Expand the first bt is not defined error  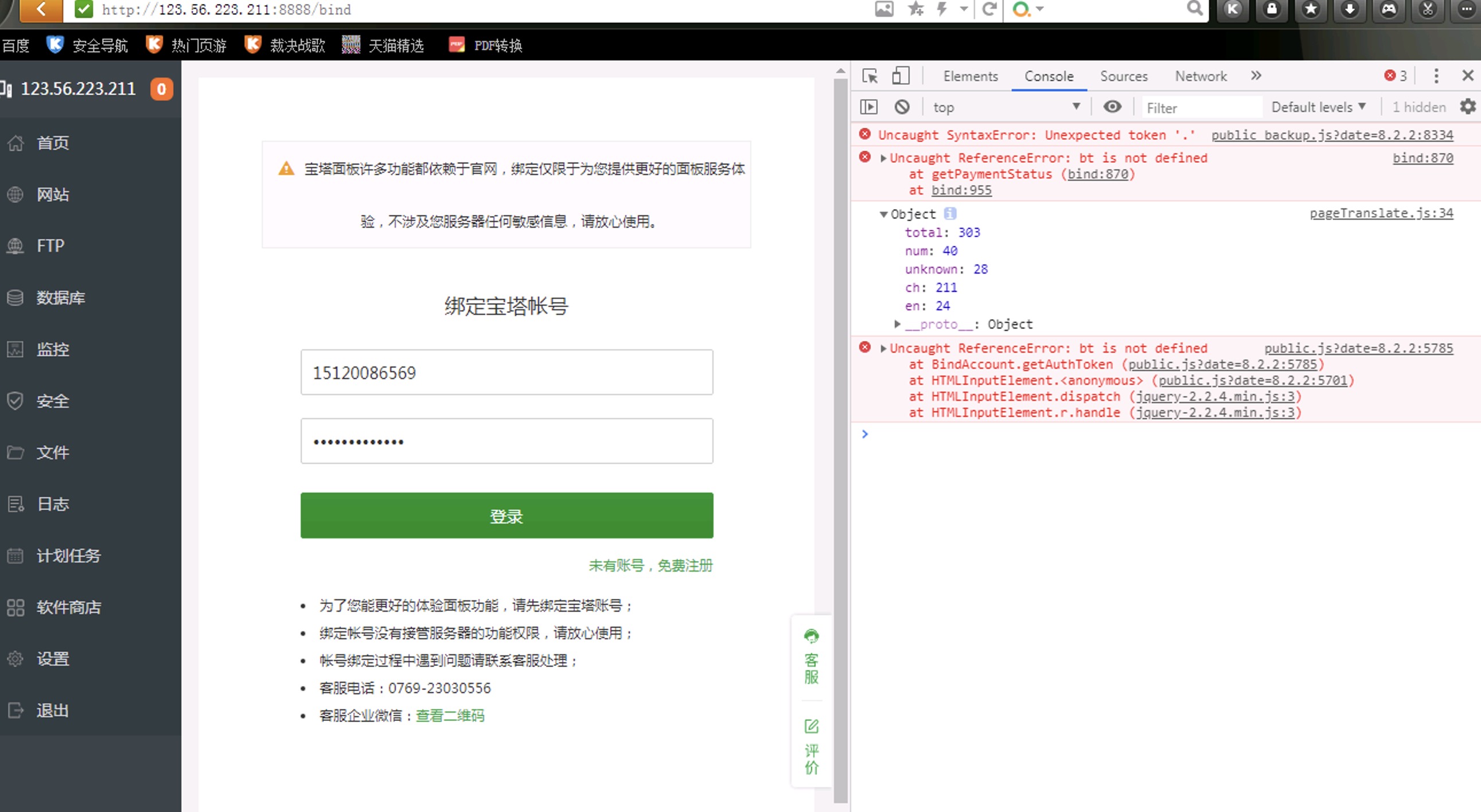tap(884, 158)
